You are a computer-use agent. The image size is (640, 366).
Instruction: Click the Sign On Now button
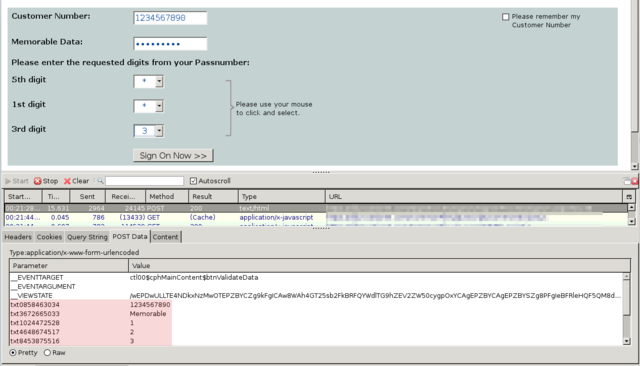(x=173, y=155)
